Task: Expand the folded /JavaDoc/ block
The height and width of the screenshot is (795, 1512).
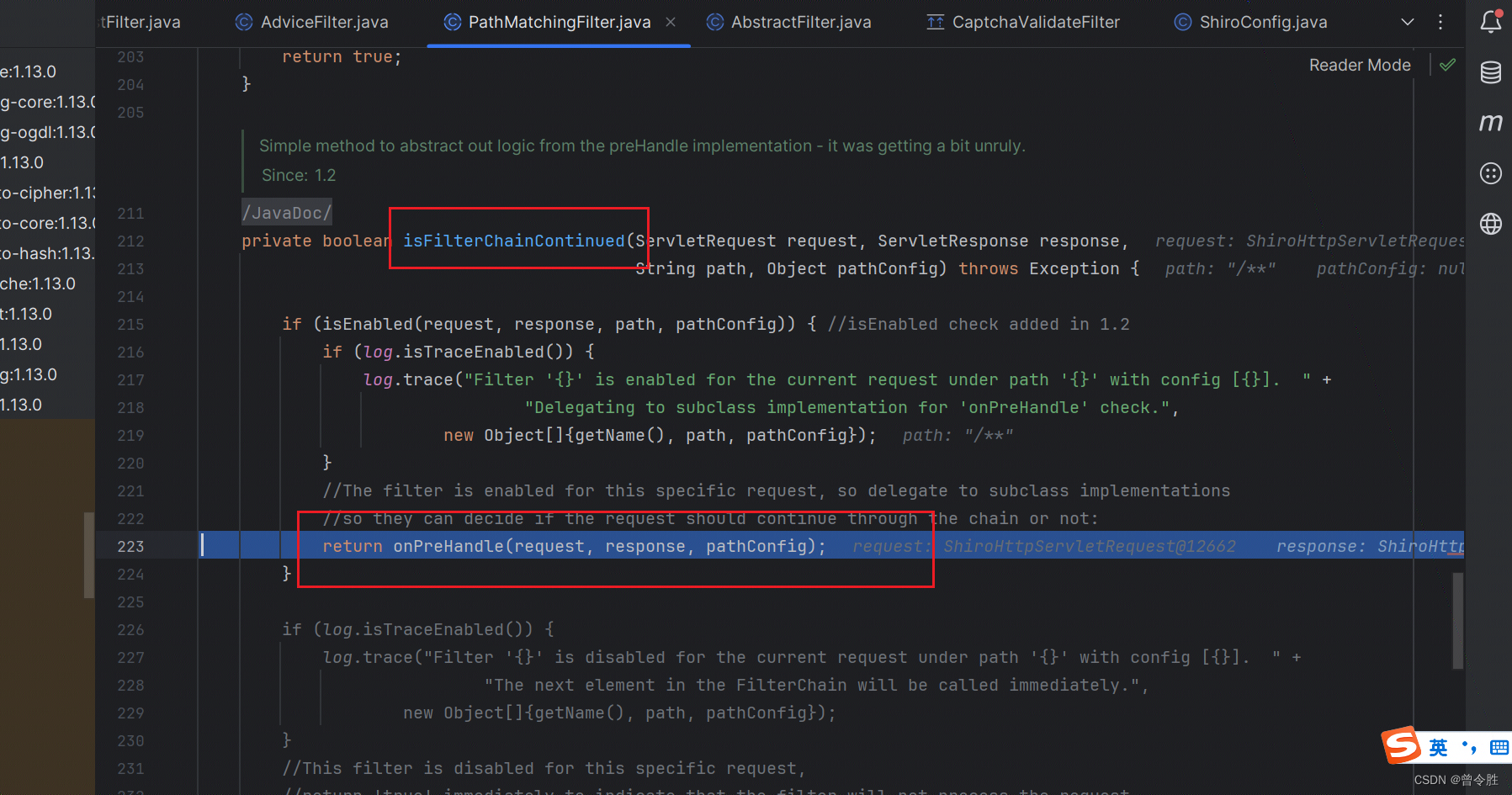Action: (287, 213)
